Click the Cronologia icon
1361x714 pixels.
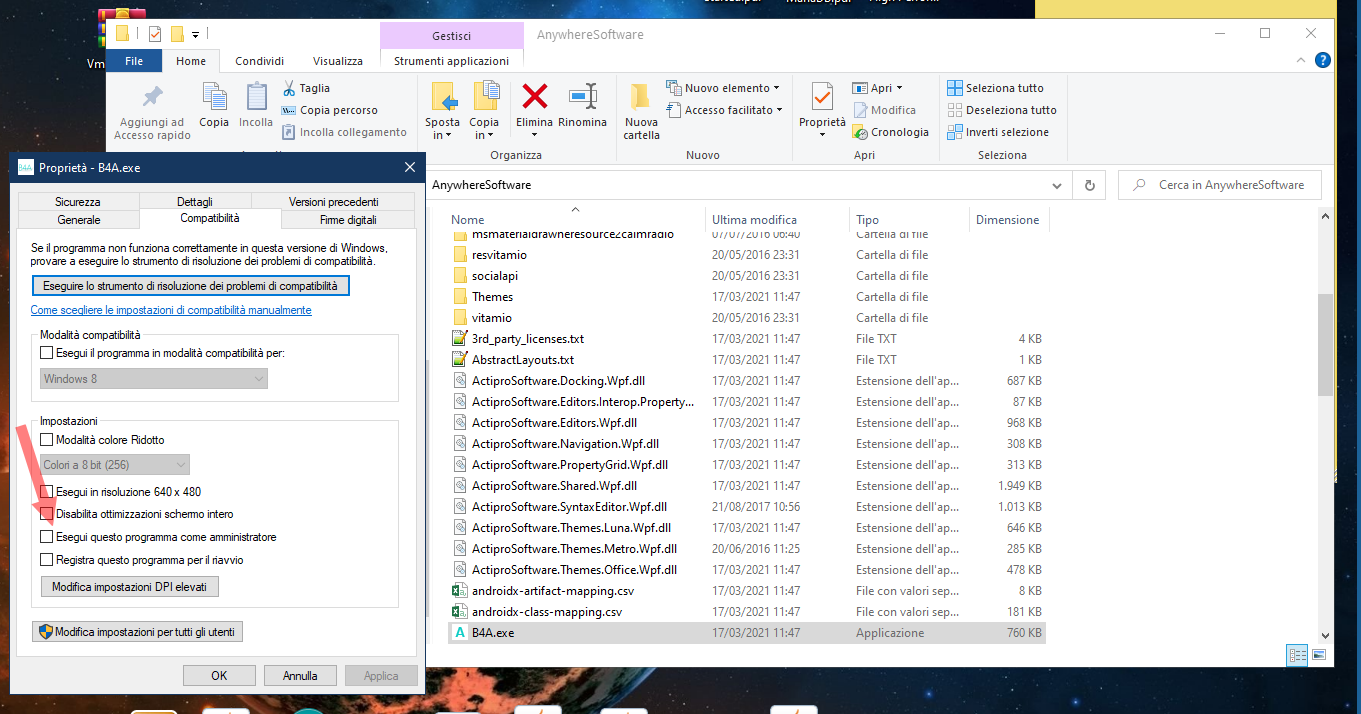(861, 132)
